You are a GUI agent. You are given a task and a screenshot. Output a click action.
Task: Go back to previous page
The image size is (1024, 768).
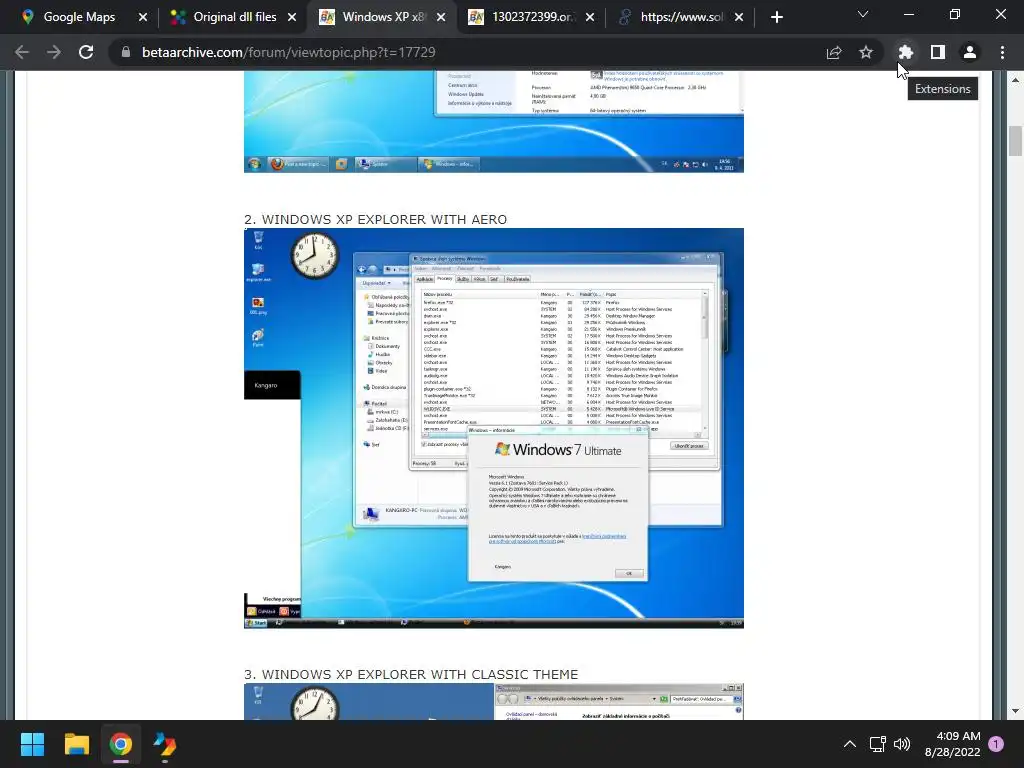click(22, 52)
